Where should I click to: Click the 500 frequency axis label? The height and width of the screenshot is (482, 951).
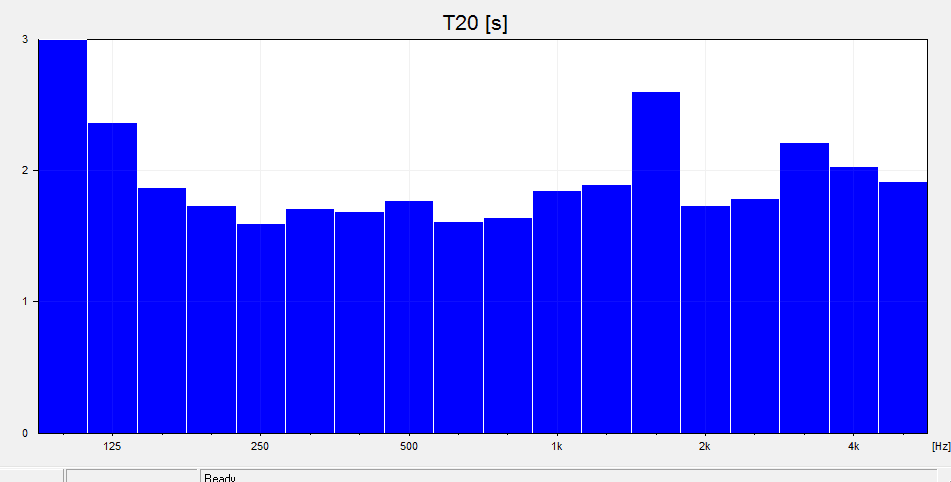(x=408, y=446)
